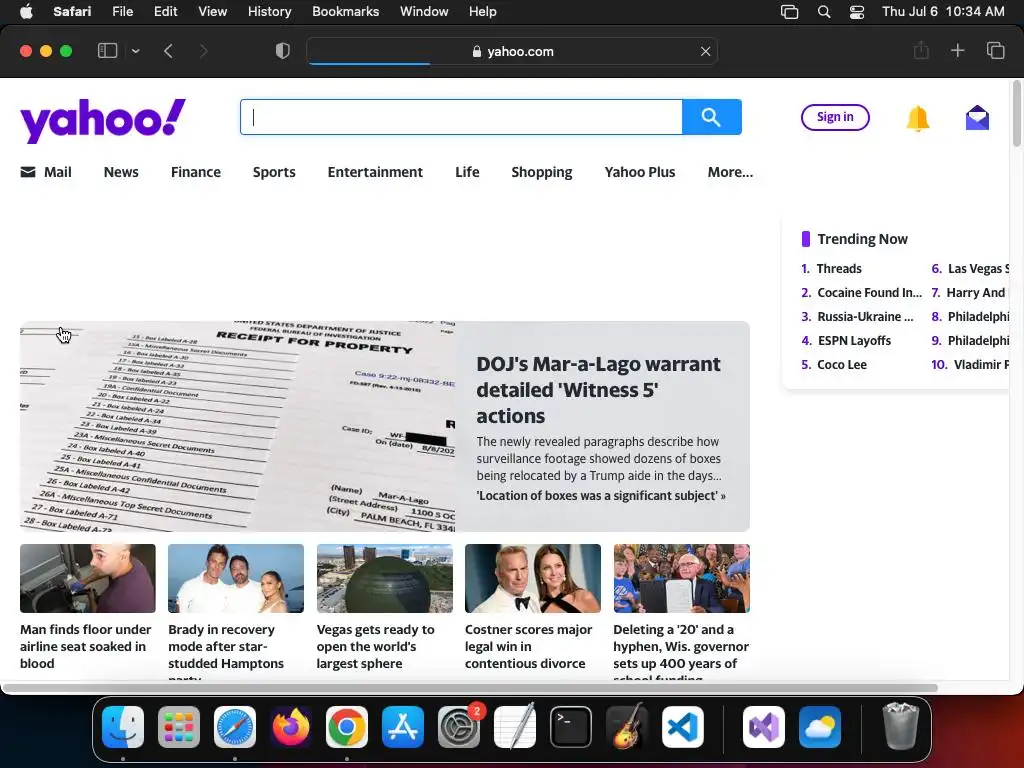The height and width of the screenshot is (768, 1024).
Task: Read 'Costner scores major legal win' headline
Action: (528, 647)
